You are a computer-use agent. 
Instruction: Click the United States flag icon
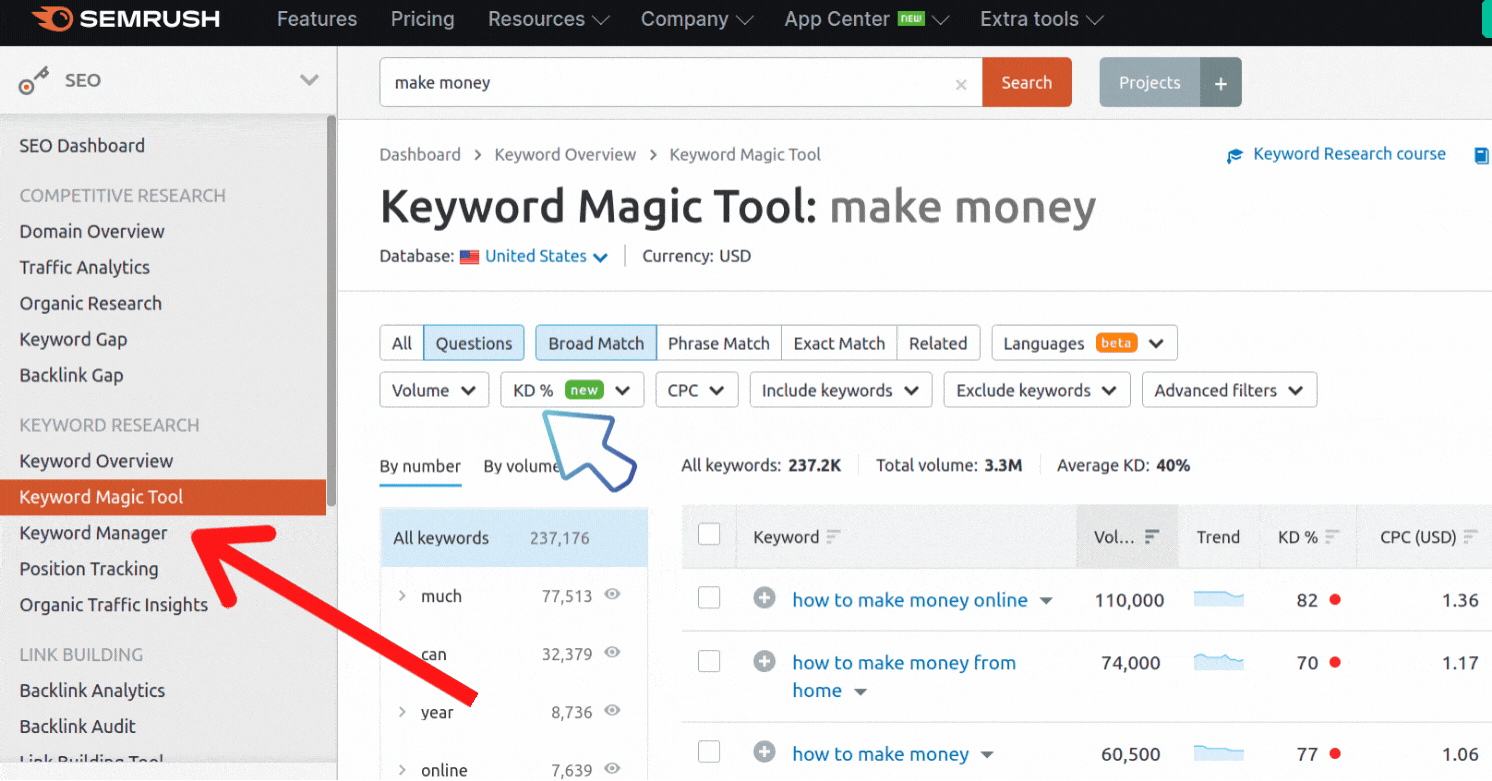coord(470,257)
